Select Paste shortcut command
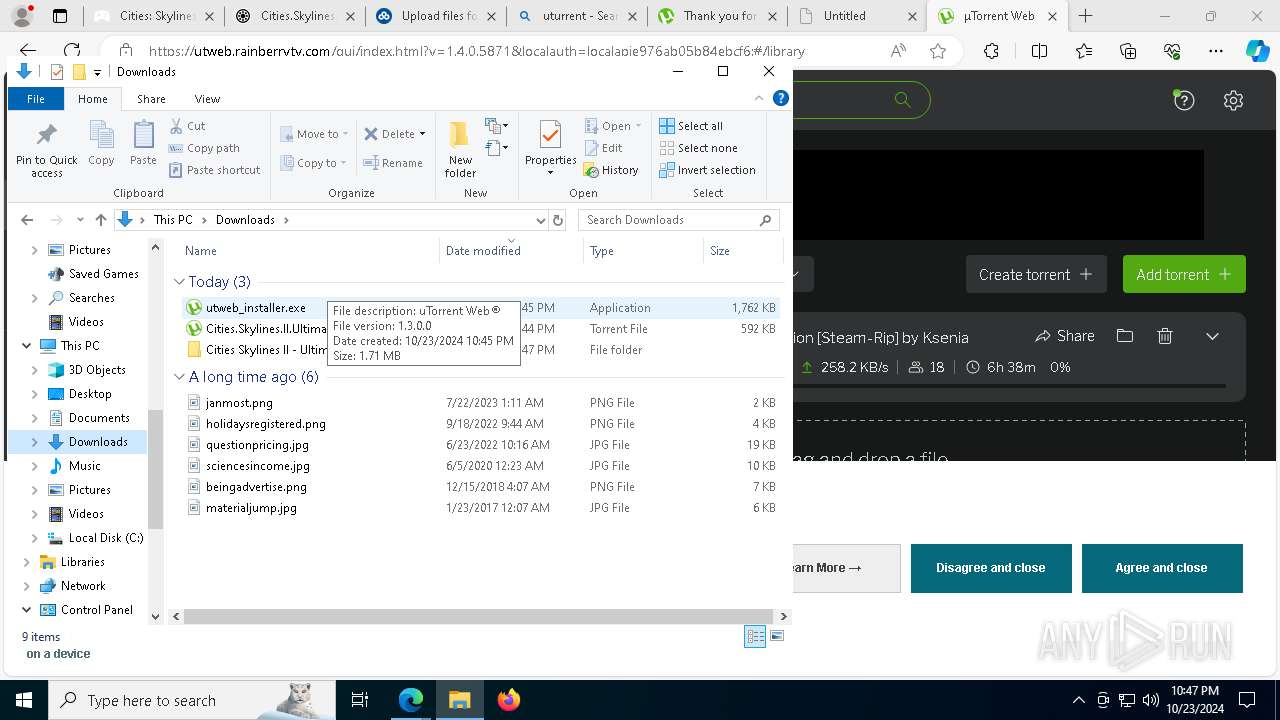The image size is (1280, 720). click(x=214, y=170)
